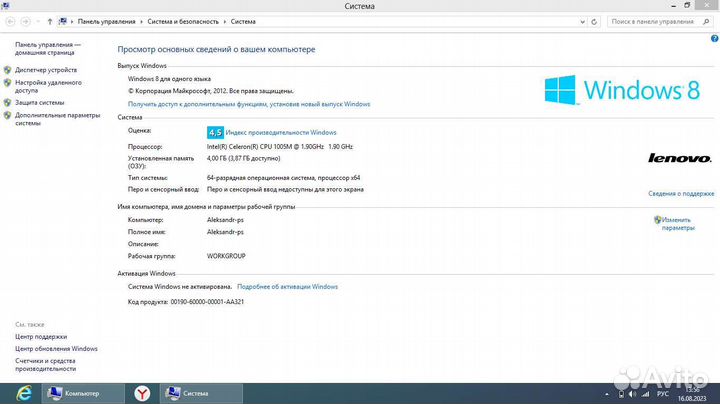
Task: Open 'Подробнее об активации Windows' link
Action: [x=287, y=286]
